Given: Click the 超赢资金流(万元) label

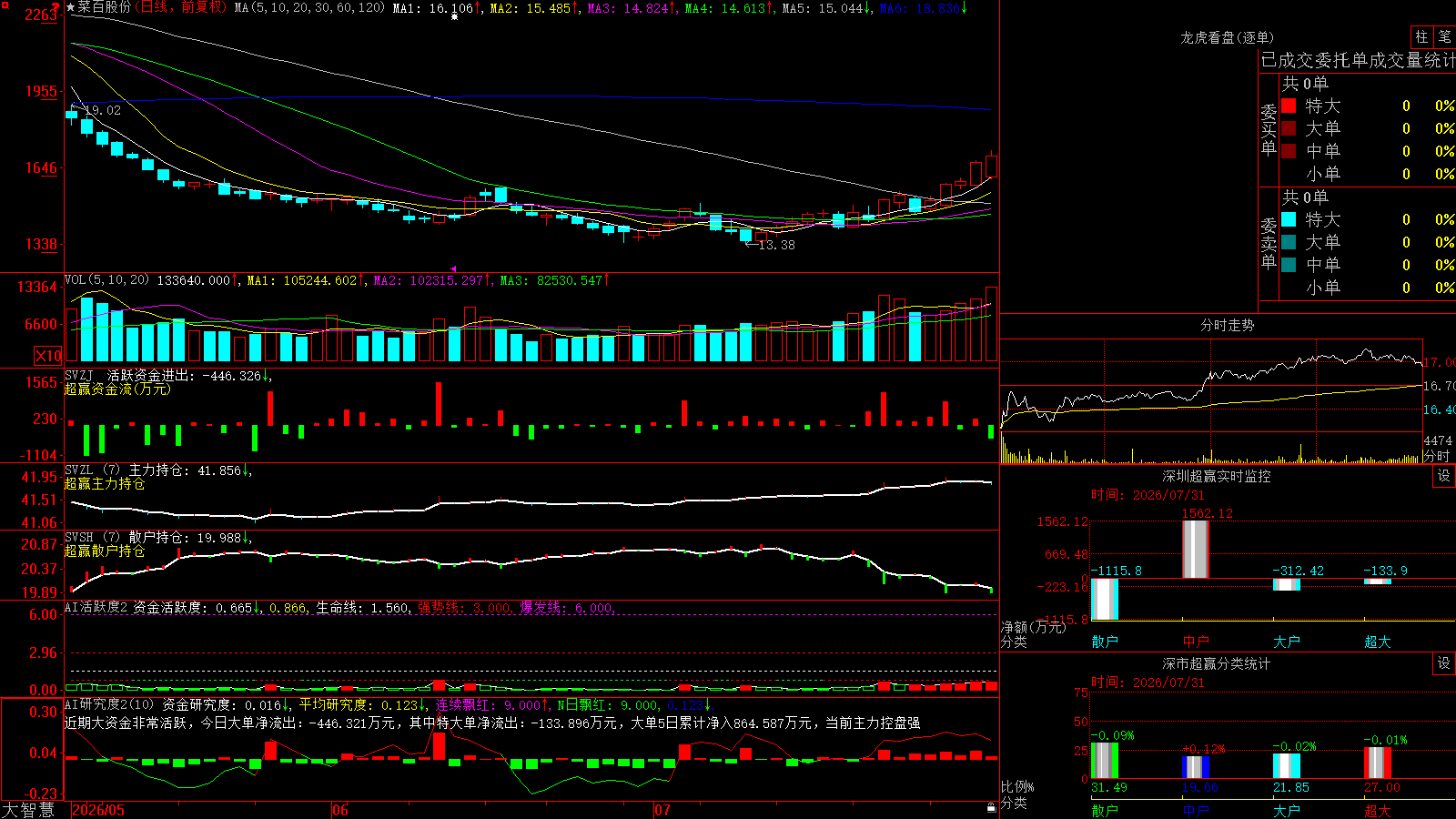Looking at the screenshot, I should coord(117,389).
